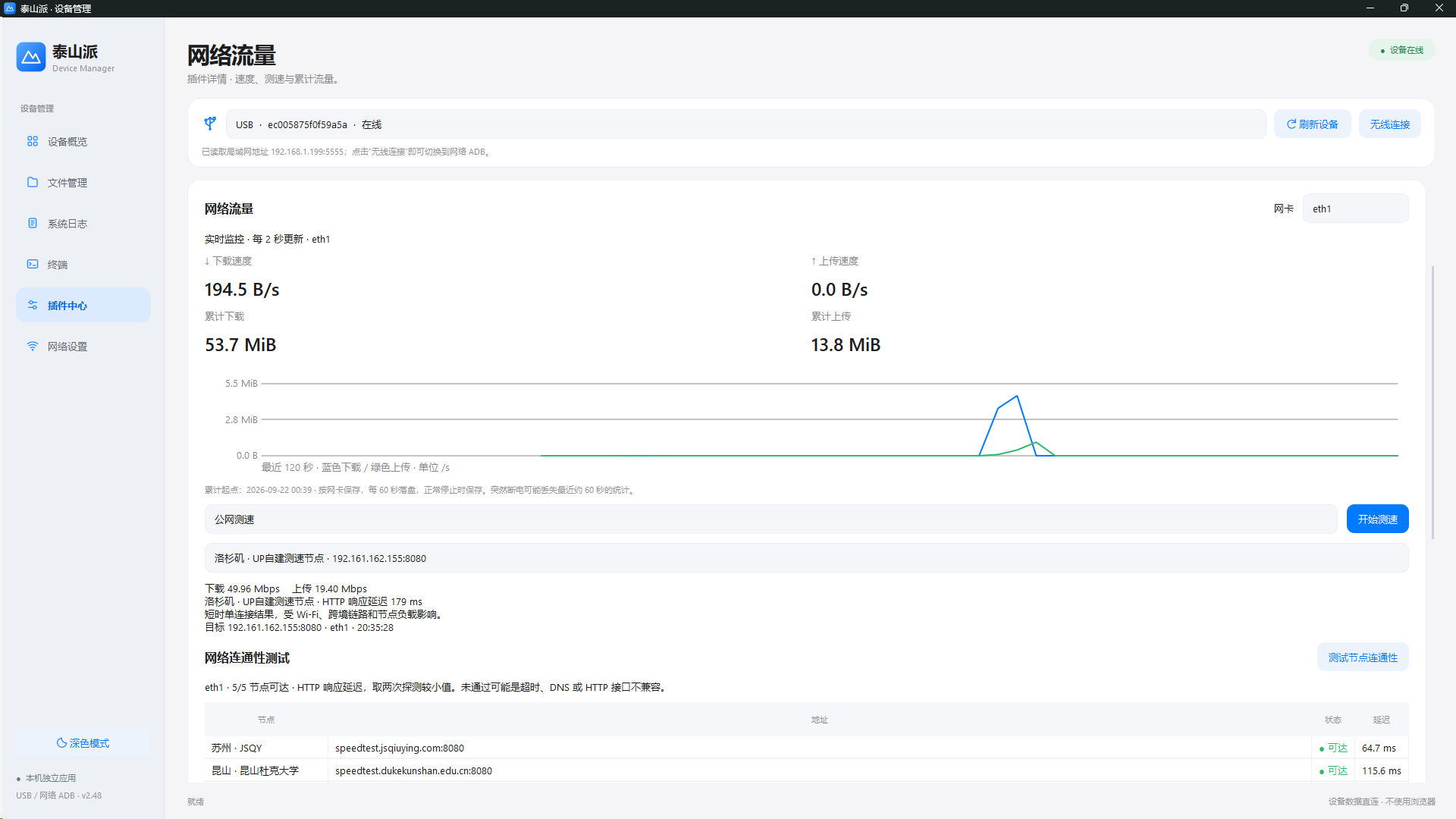Click the 64.7 ms latency value
Viewport: 1456px width, 819px height.
(1379, 748)
